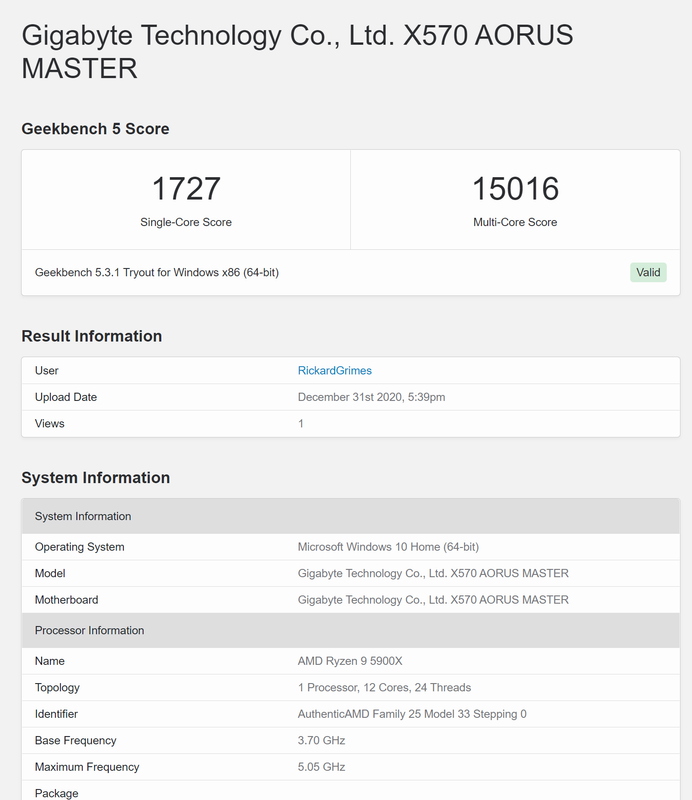The image size is (692, 800).
Task: Click the gray System Information table header
Action: point(351,516)
